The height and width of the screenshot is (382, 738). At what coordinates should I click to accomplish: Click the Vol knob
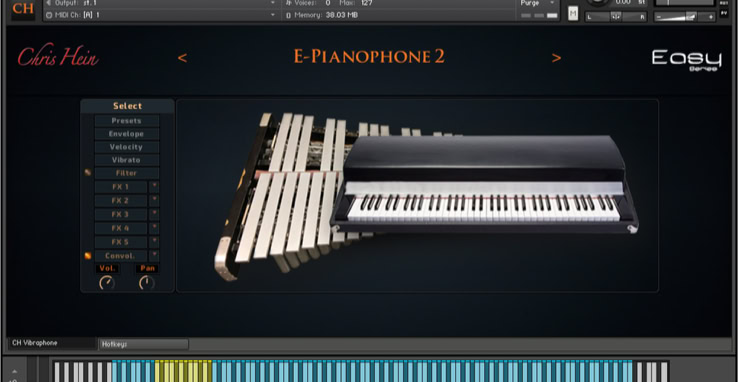107,282
